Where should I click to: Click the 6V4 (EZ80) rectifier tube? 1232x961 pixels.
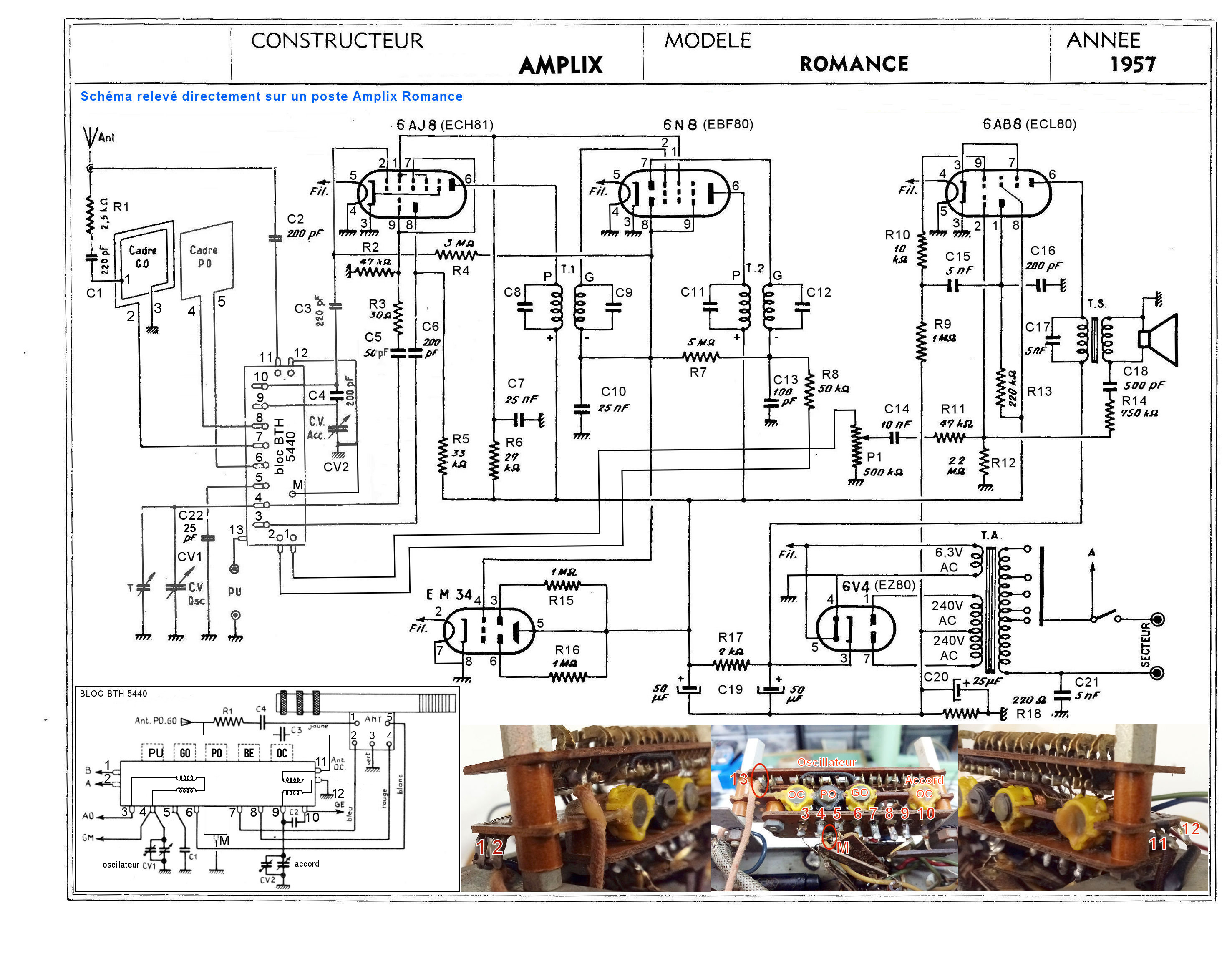coord(855,628)
